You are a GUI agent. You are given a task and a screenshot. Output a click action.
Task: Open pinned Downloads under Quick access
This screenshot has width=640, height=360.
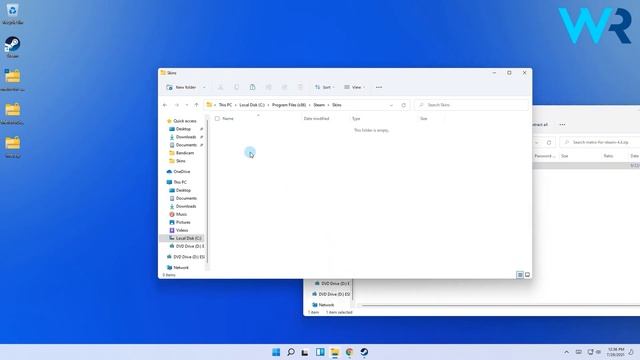[x=186, y=137]
